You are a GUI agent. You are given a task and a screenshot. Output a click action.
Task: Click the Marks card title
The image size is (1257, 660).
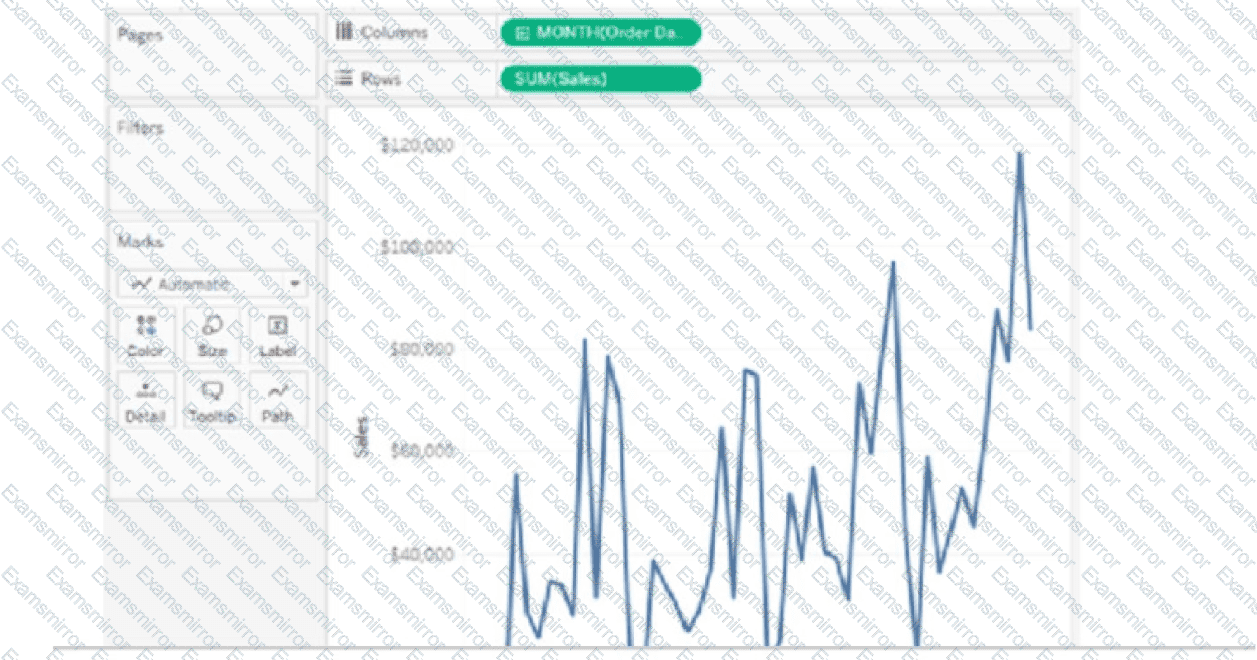pyautogui.click(x=140, y=241)
